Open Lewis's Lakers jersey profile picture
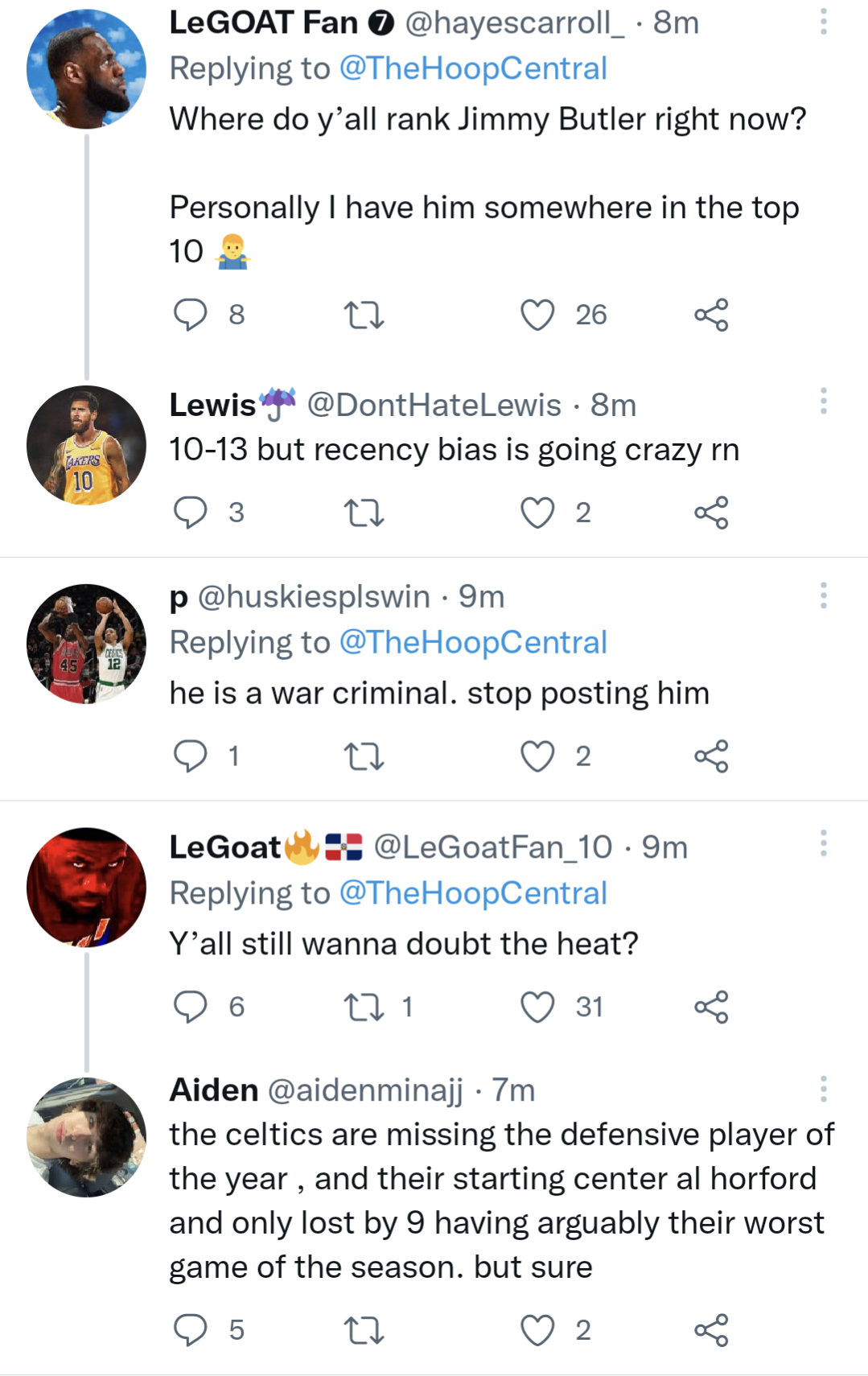Viewport: 868px width, 1376px height. [86, 445]
